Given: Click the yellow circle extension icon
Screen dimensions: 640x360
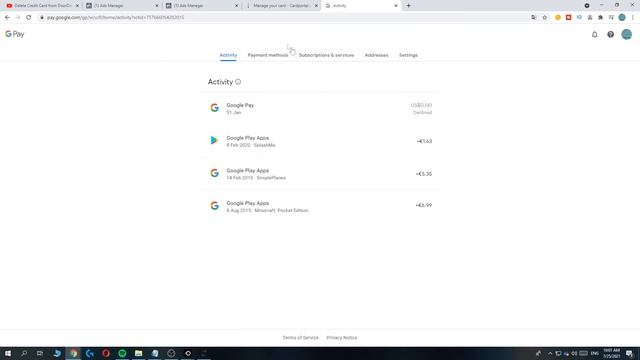Looking at the screenshot, I should (558, 18).
